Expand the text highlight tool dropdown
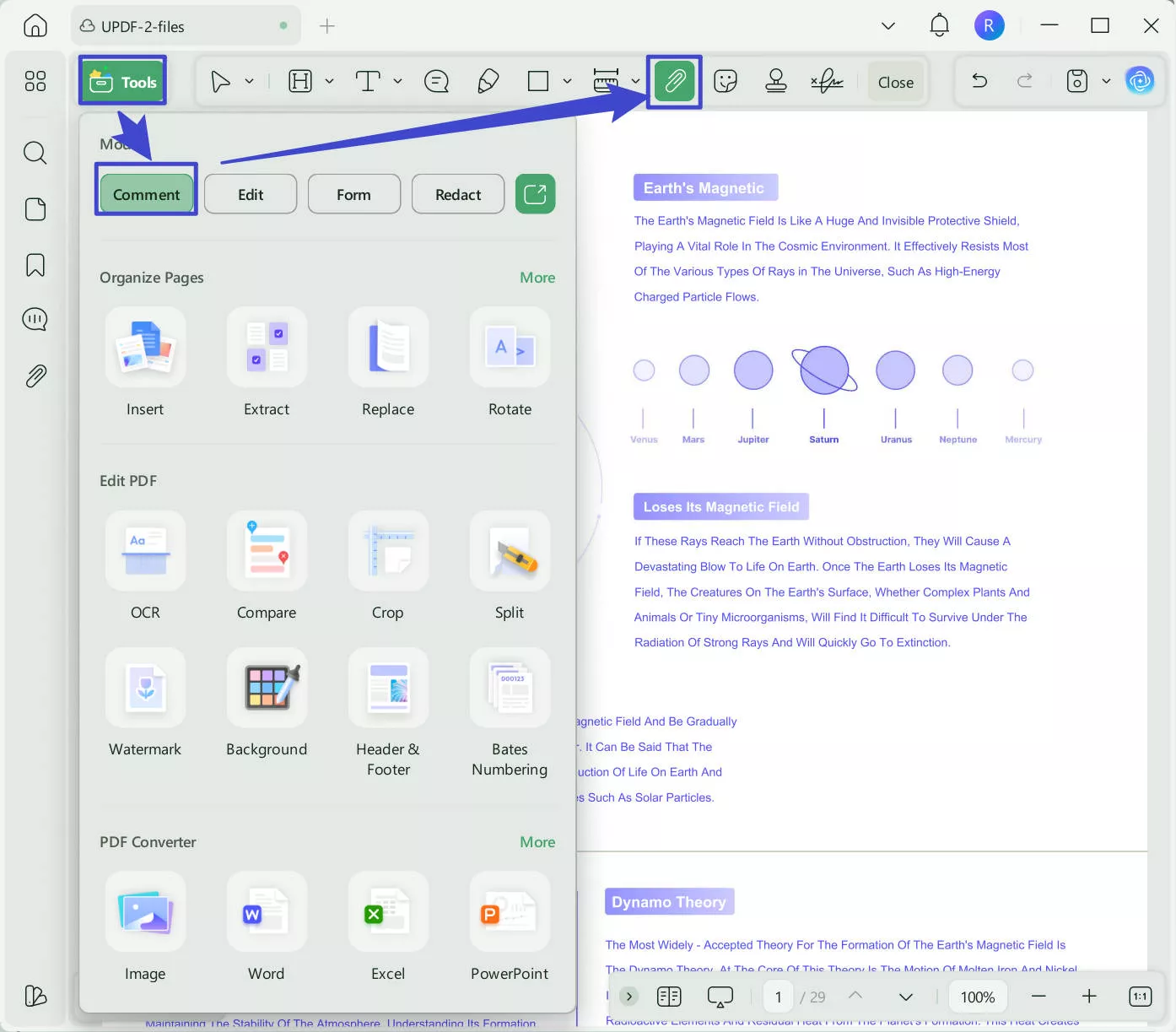Viewport: 1176px width, 1032px height. (330, 82)
